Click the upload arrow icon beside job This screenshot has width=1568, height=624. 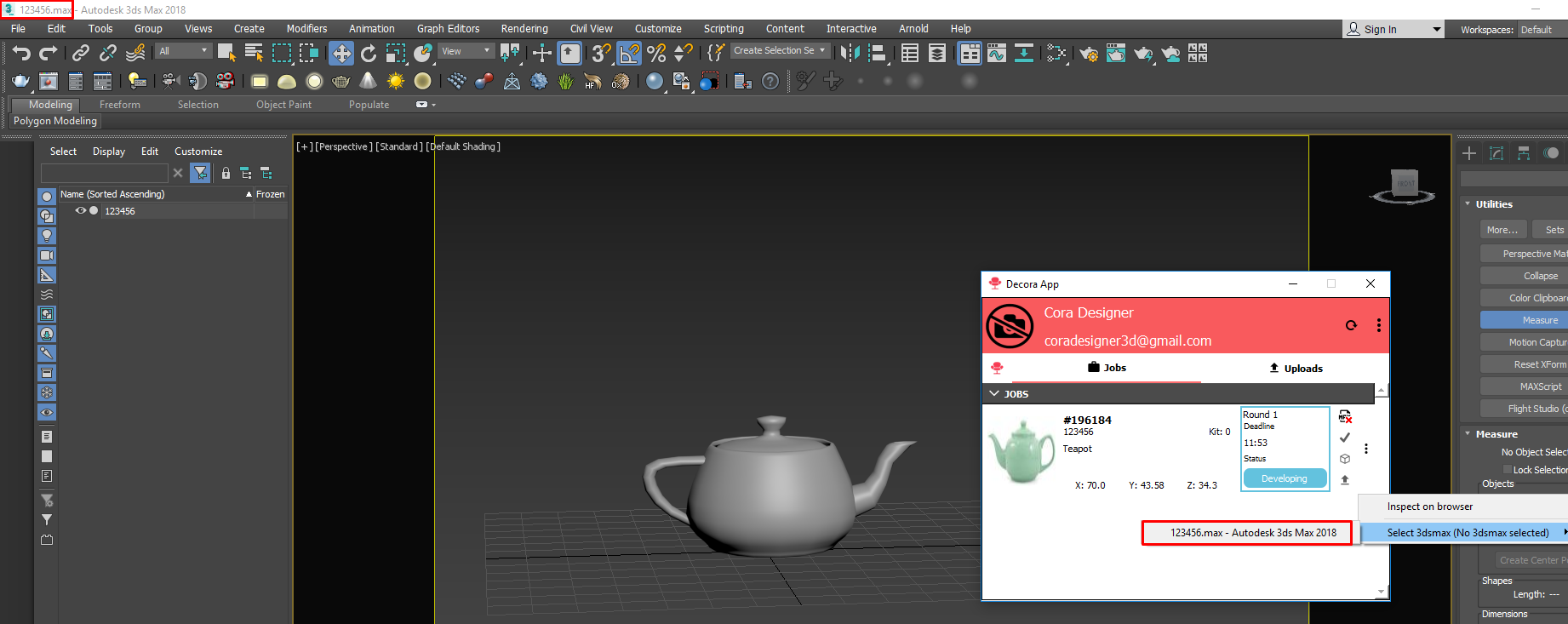[x=1345, y=480]
